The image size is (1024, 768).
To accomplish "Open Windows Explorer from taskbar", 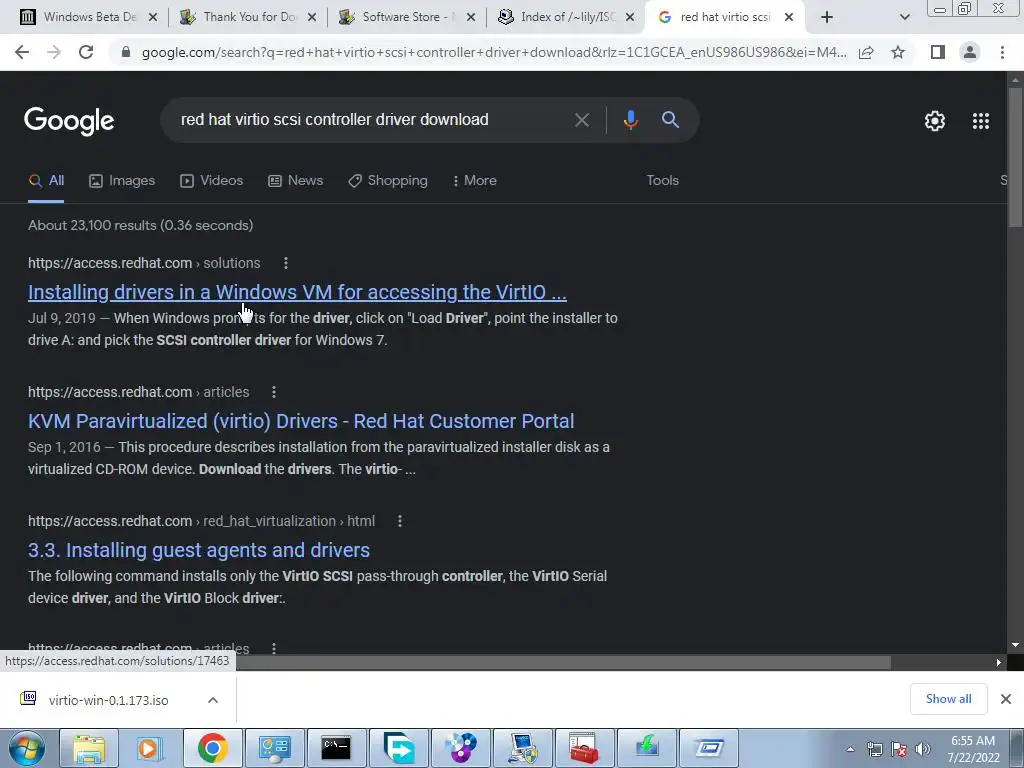I will 89,748.
